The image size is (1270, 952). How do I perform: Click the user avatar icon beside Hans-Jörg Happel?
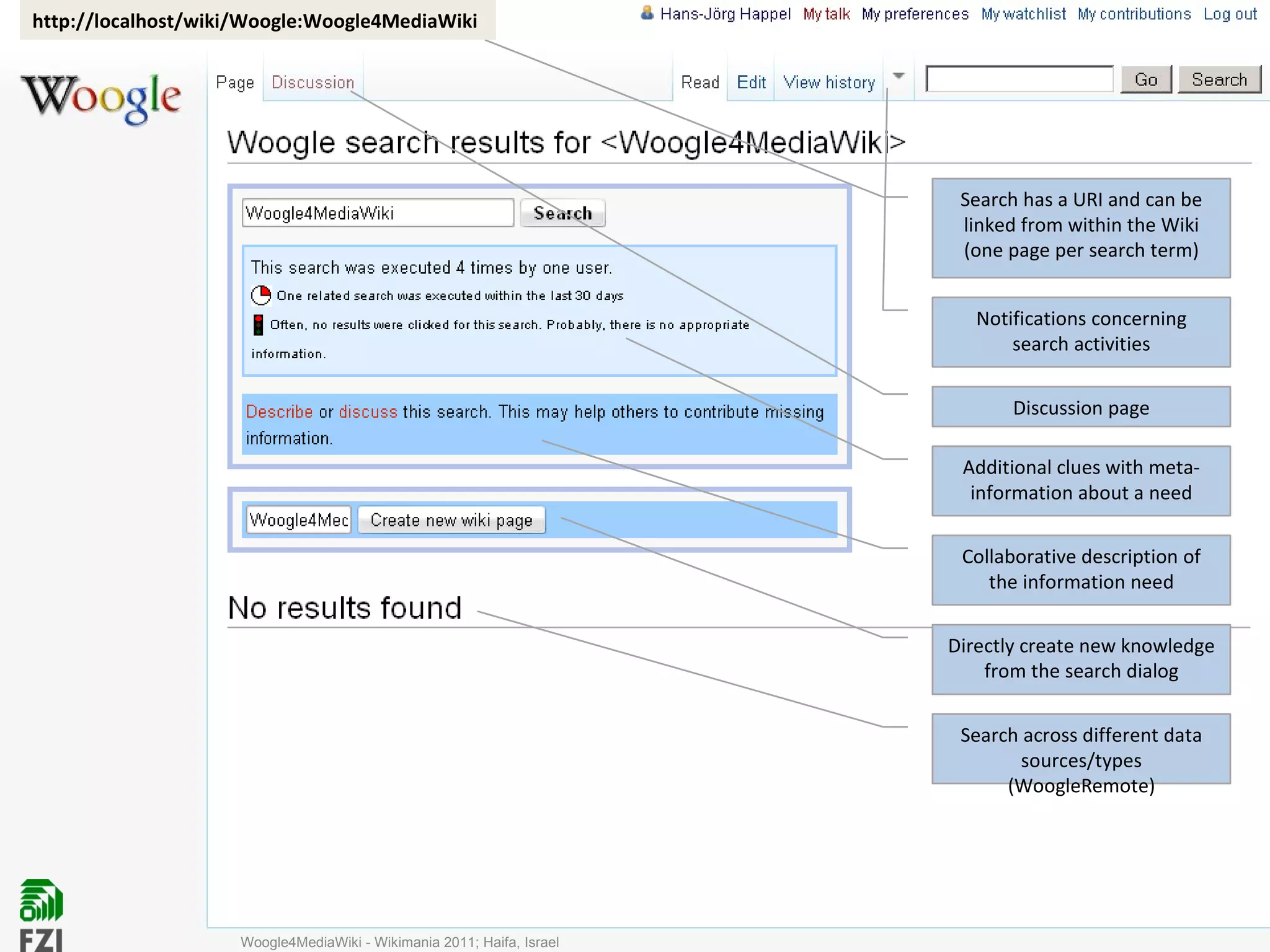click(x=647, y=13)
